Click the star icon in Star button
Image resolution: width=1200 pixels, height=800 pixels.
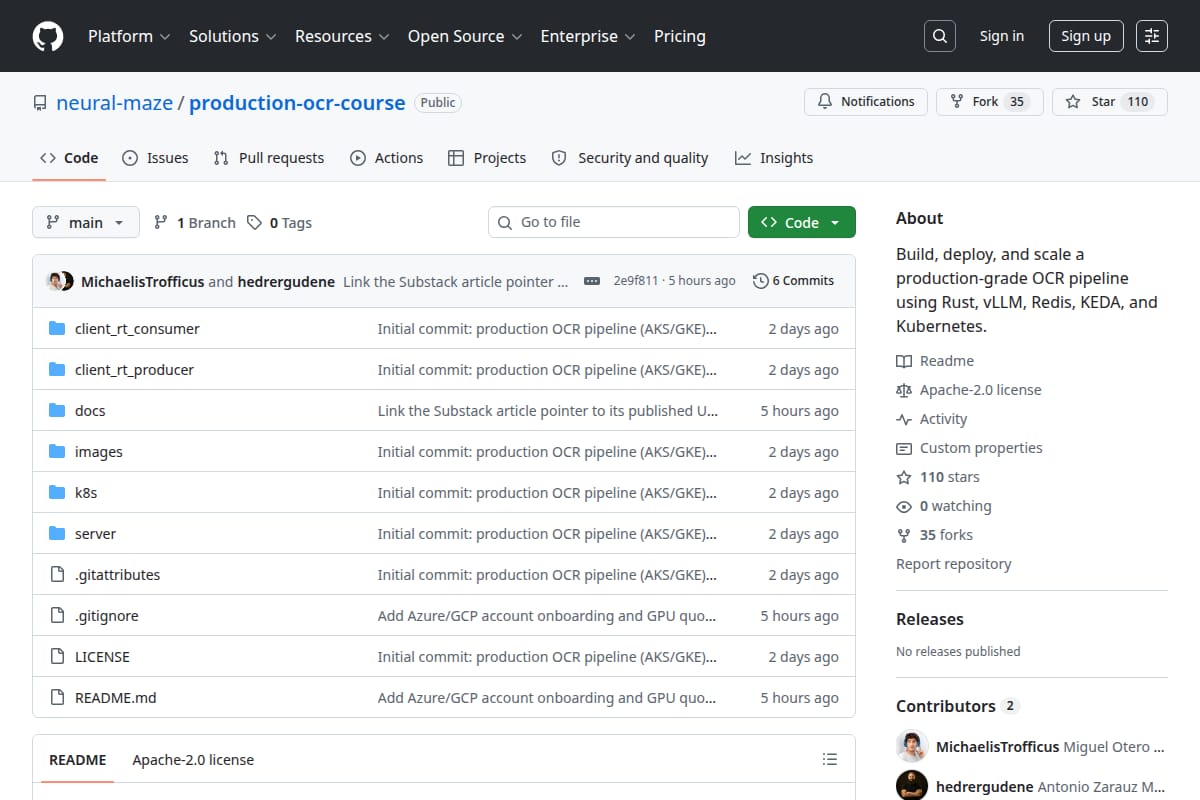click(1073, 102)
